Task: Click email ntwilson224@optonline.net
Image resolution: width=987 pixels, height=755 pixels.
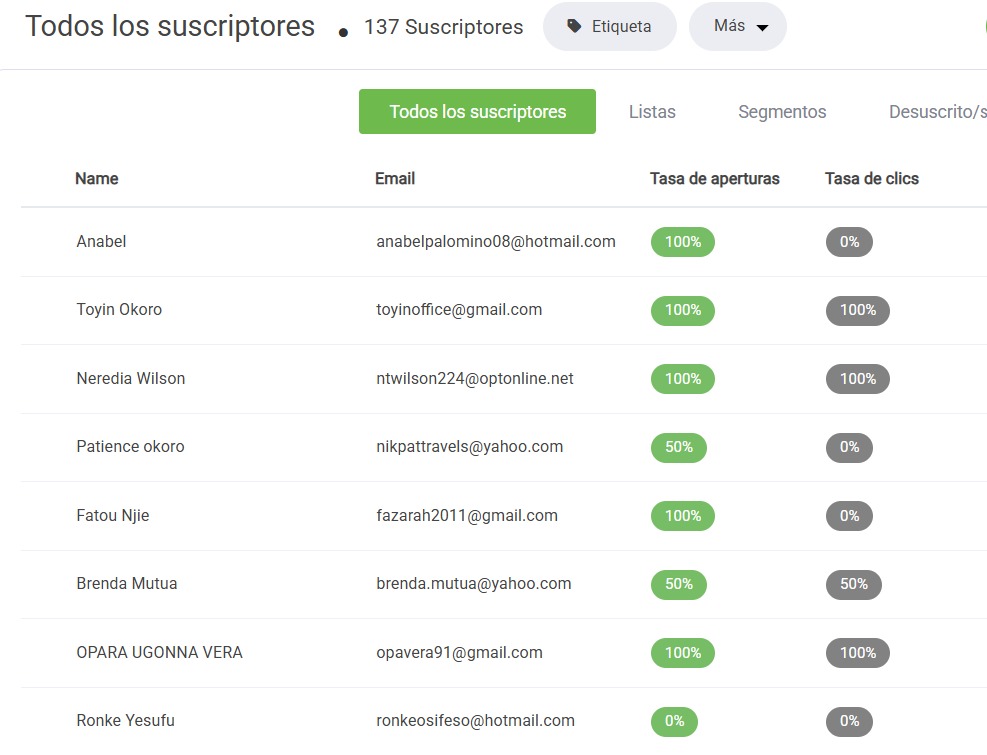Action: click(475, 378)
